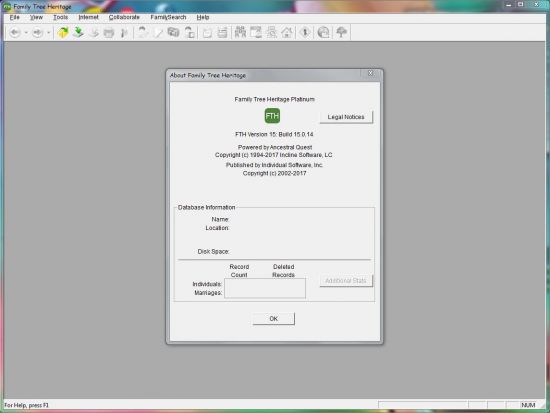Open the View menu
550x413 pixels.
[x=36, y=17]
